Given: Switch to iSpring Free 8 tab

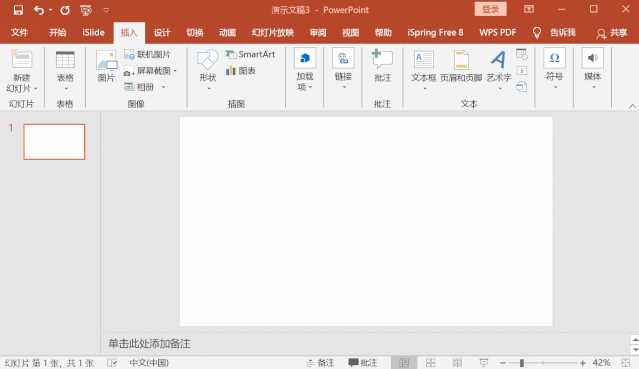Looking at the screenshot, I should point(435,33).
